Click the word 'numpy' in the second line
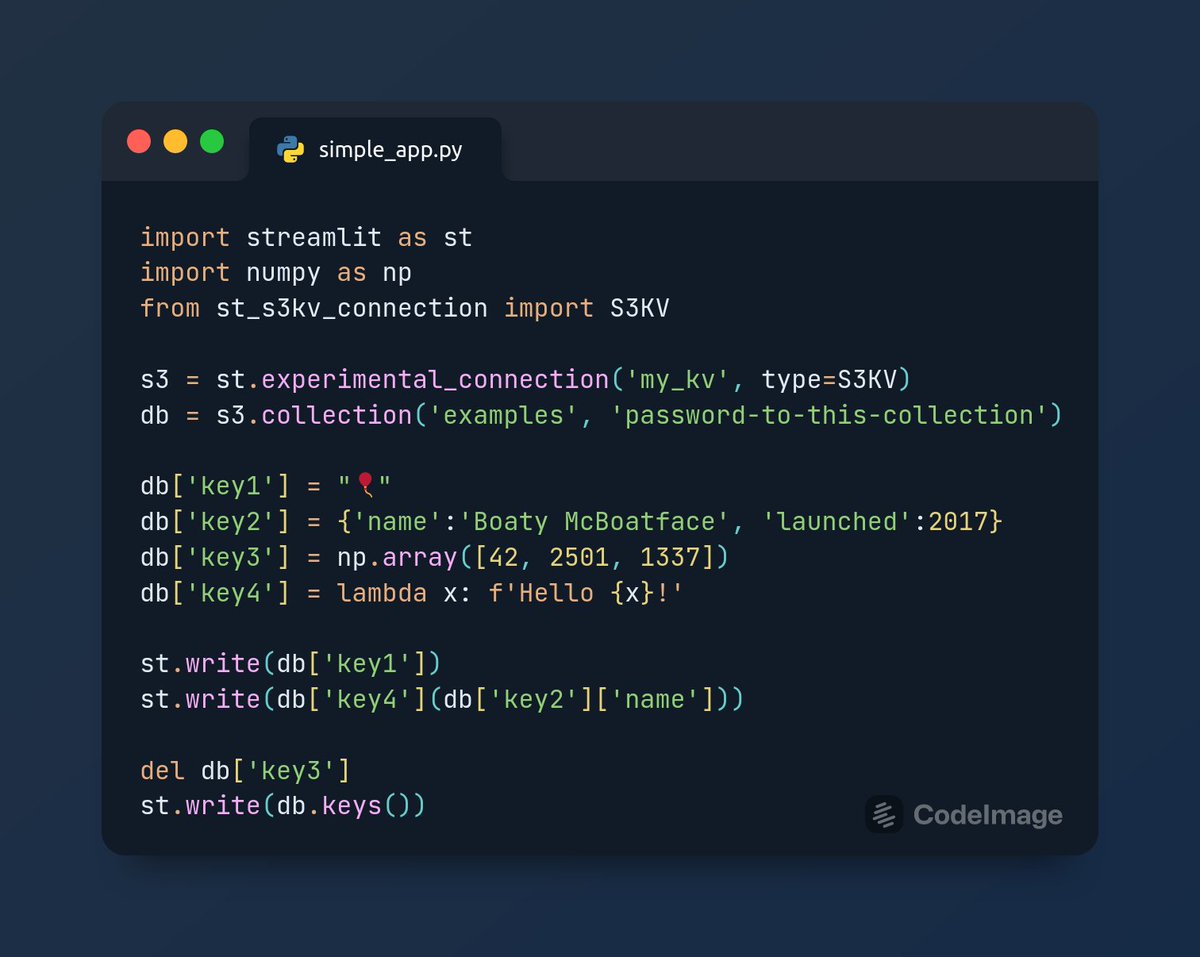Image resolution: width=1200 pixels, height=957 pixels. click(284, 273)
